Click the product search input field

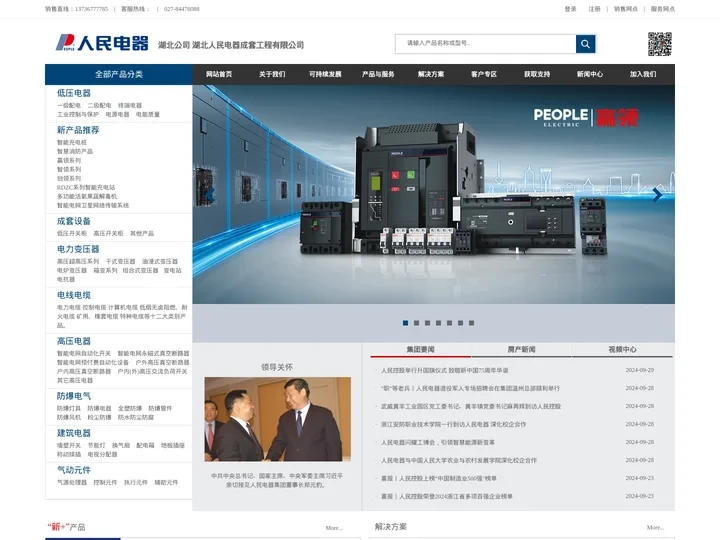pos(486,44)
